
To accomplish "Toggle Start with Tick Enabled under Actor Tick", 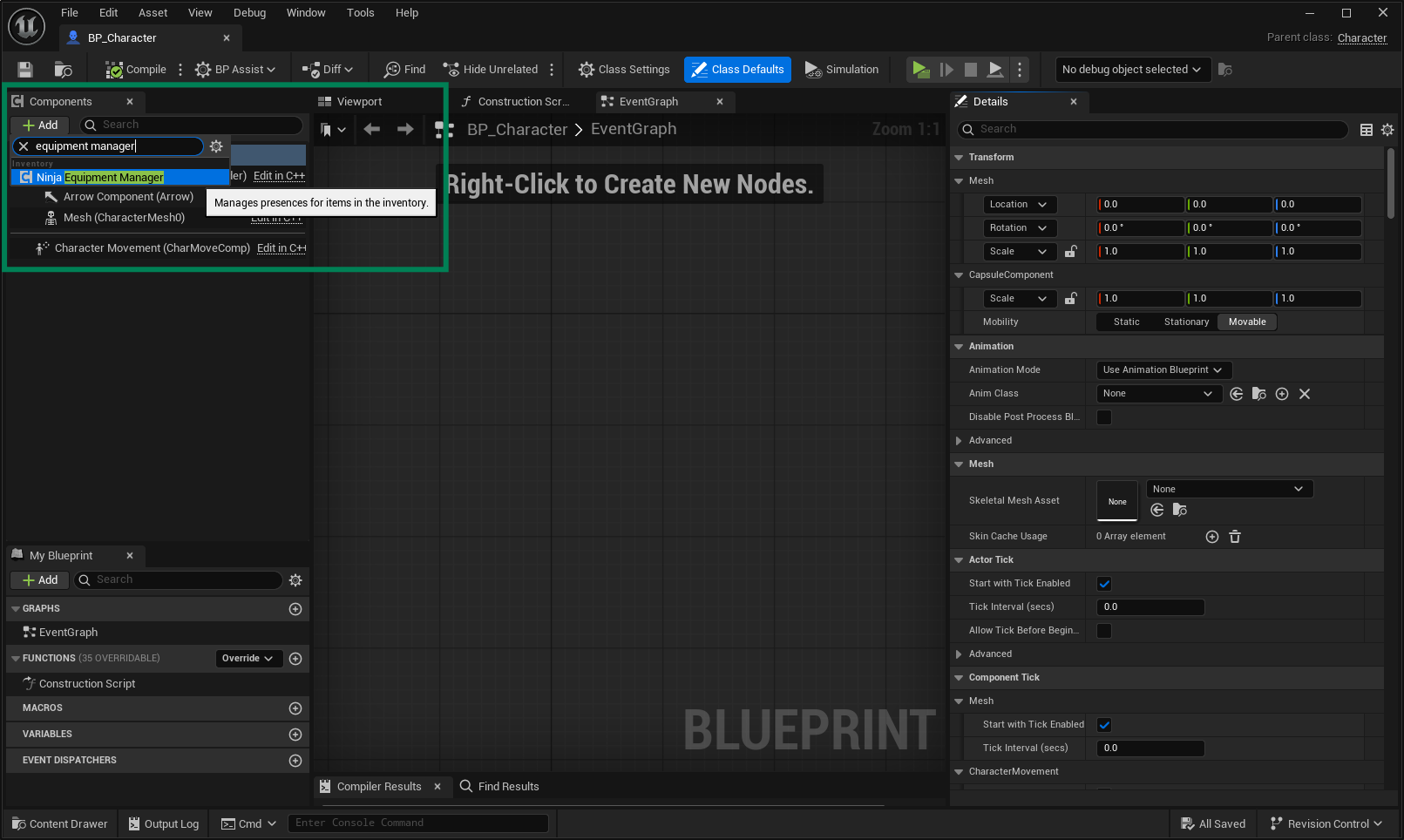I will (x=1104, y=584).
